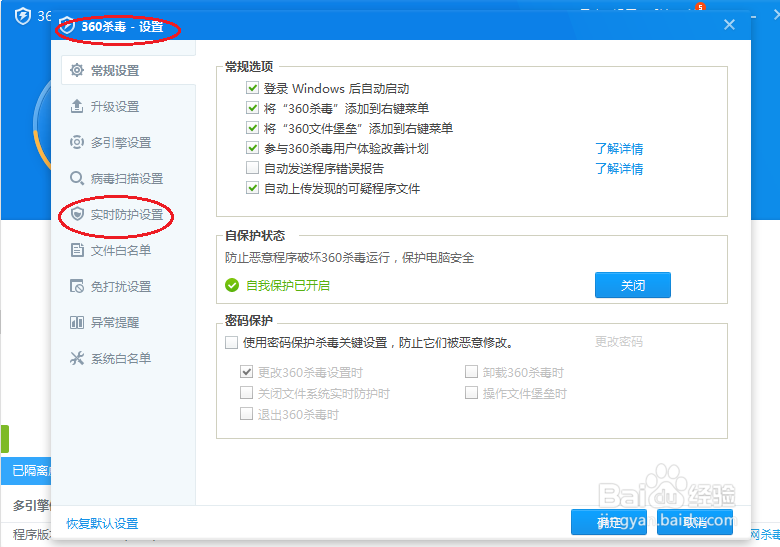The width and height of the screenshot is (780, 547).
Task: Toggle 将“360杀毒”添加到右键菜单 checkbox
Action: [x=252, y=108]
